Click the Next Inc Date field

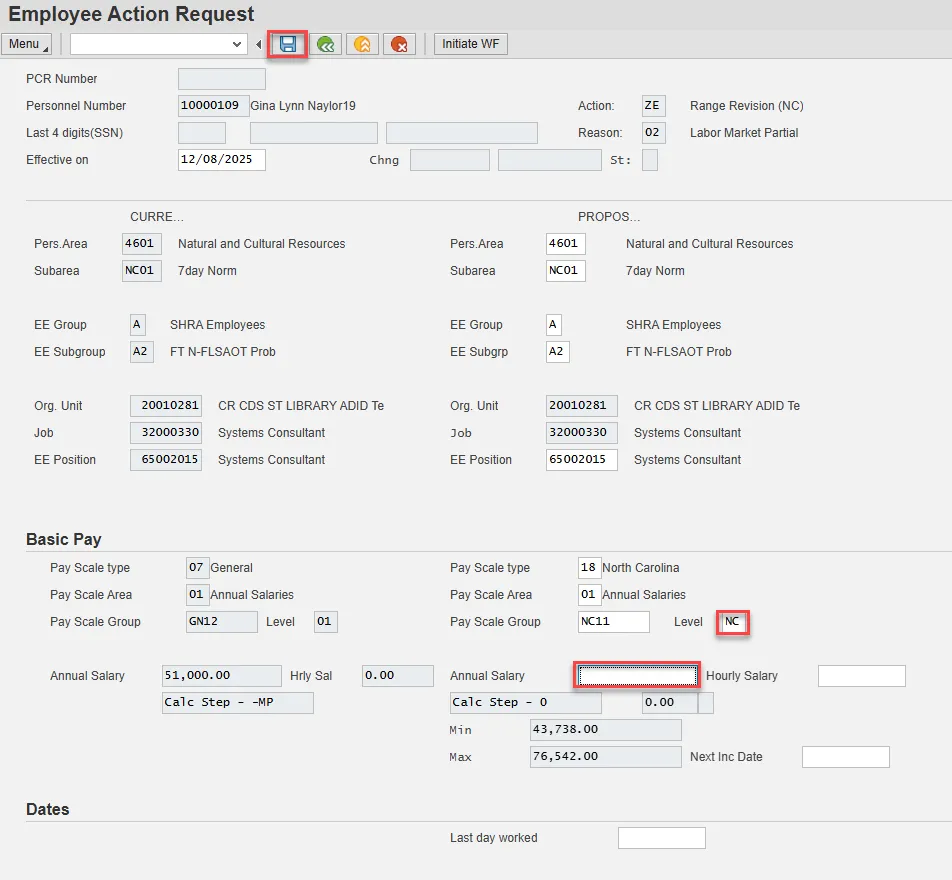click(845, 757)
